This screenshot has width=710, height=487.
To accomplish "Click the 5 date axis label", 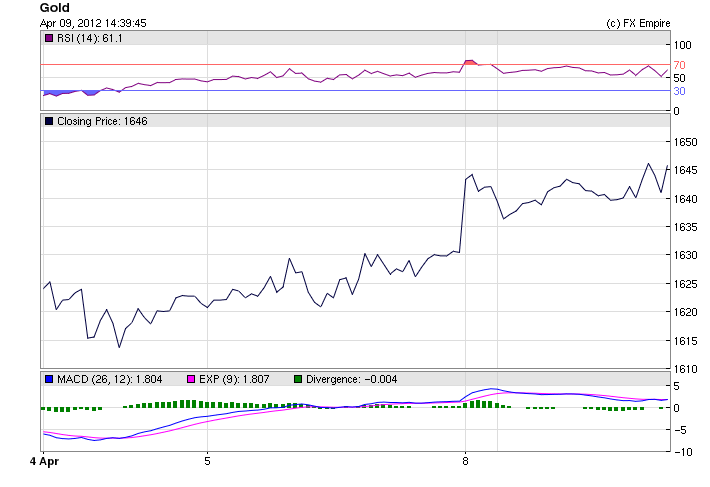I will (x=207, y=461).
